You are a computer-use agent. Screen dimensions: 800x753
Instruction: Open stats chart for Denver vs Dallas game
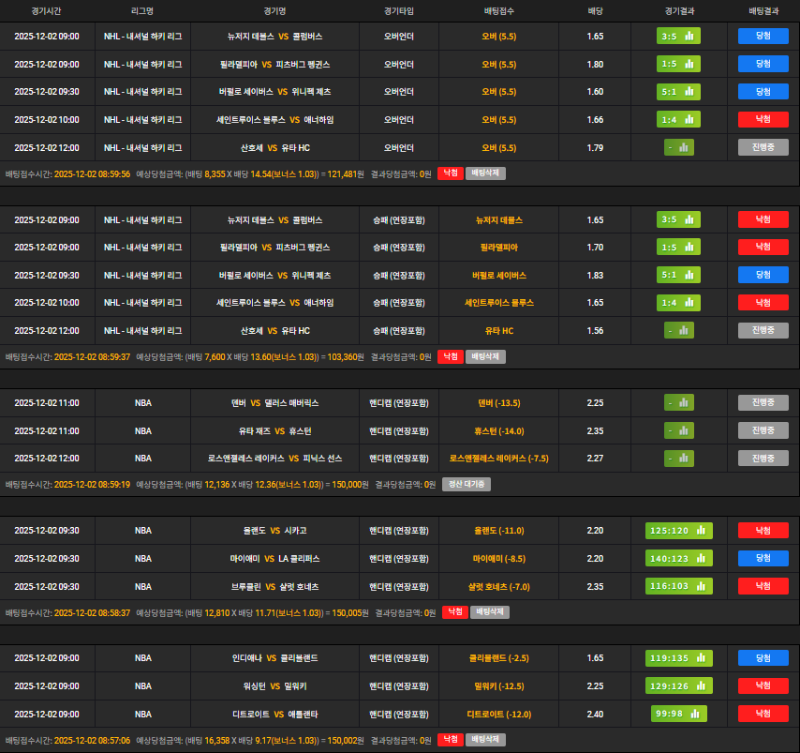tap(679, 402)
